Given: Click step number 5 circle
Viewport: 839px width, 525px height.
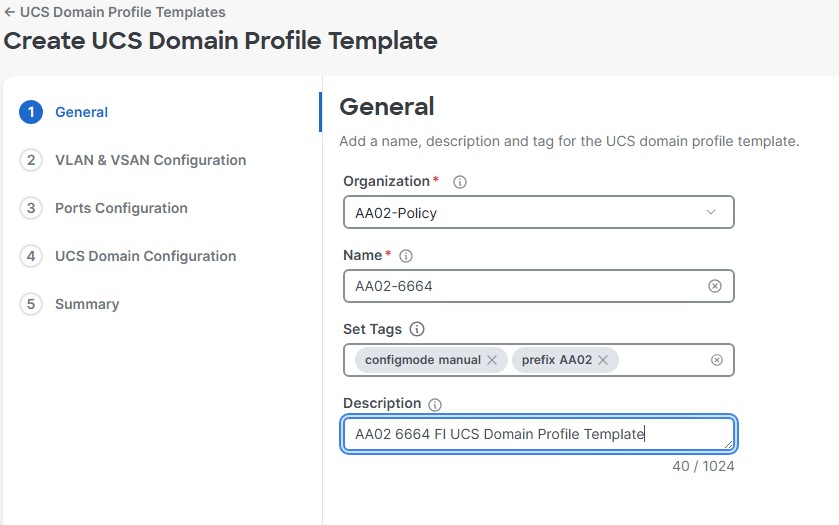Looking at the screenshot, I should click(x=31, y=304).
